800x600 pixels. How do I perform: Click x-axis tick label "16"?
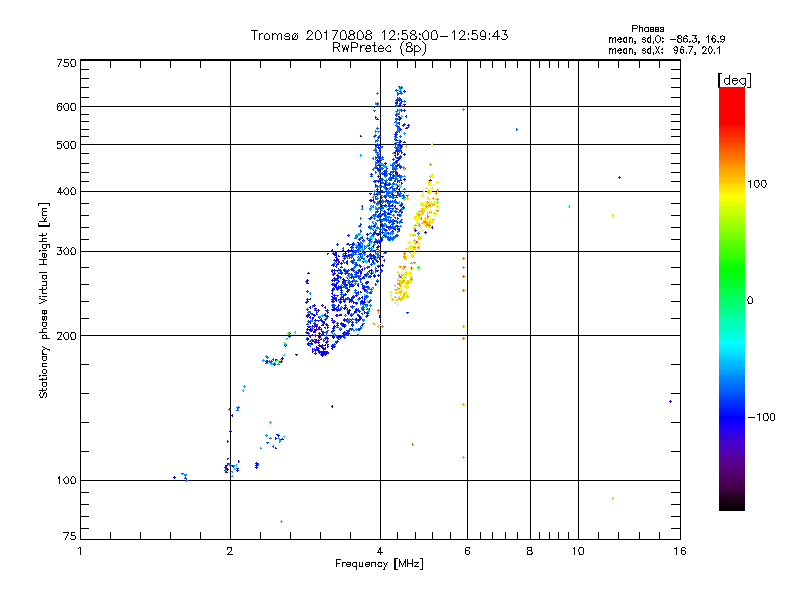680,551
